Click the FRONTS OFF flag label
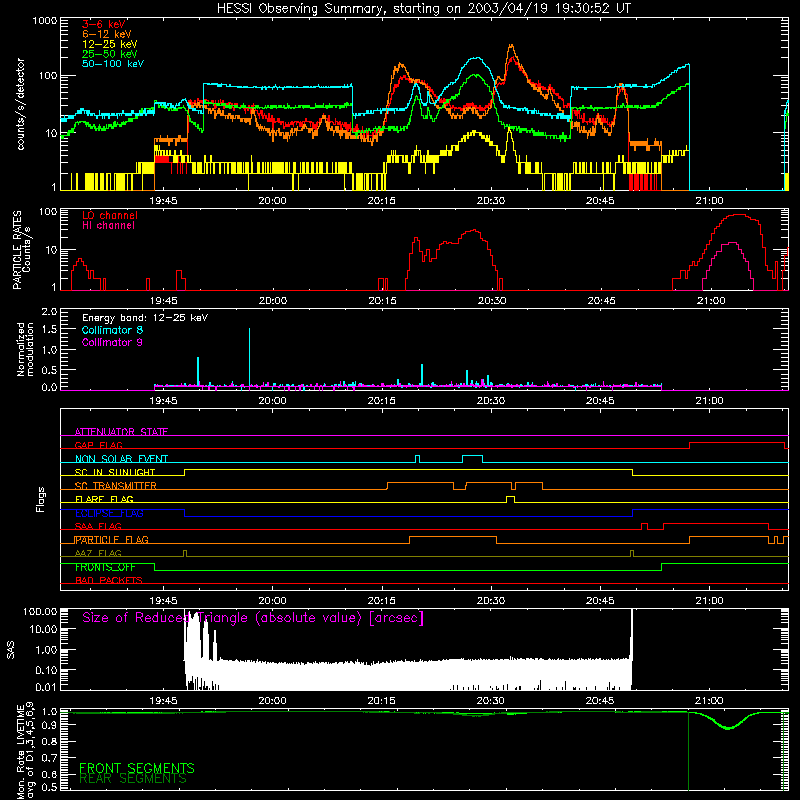This screenshot has height=800, width=800. (x=105, y=567)
